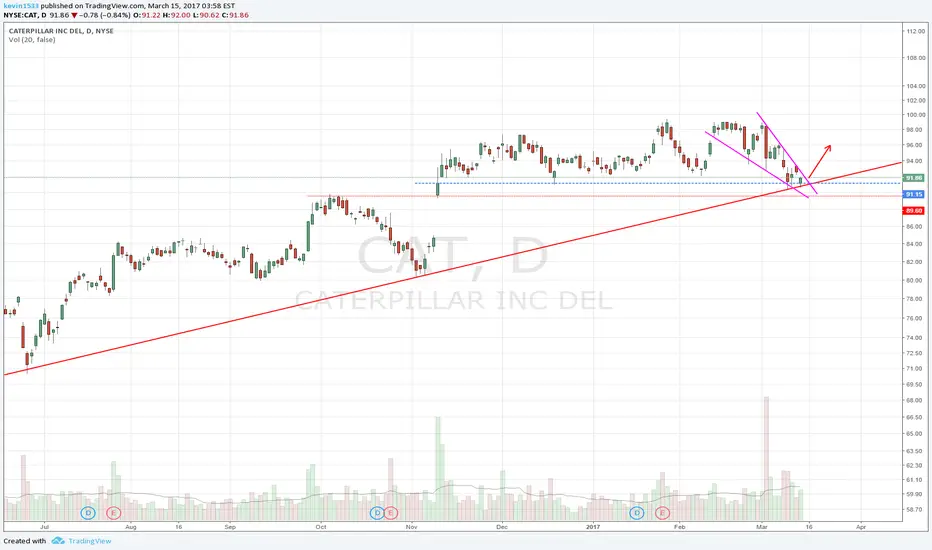Image resolution: width=932 pixels, height=550 pixels.
Task: Click the 80.00 price axis label
Action: pyautogui.click(x=916, y=281)
